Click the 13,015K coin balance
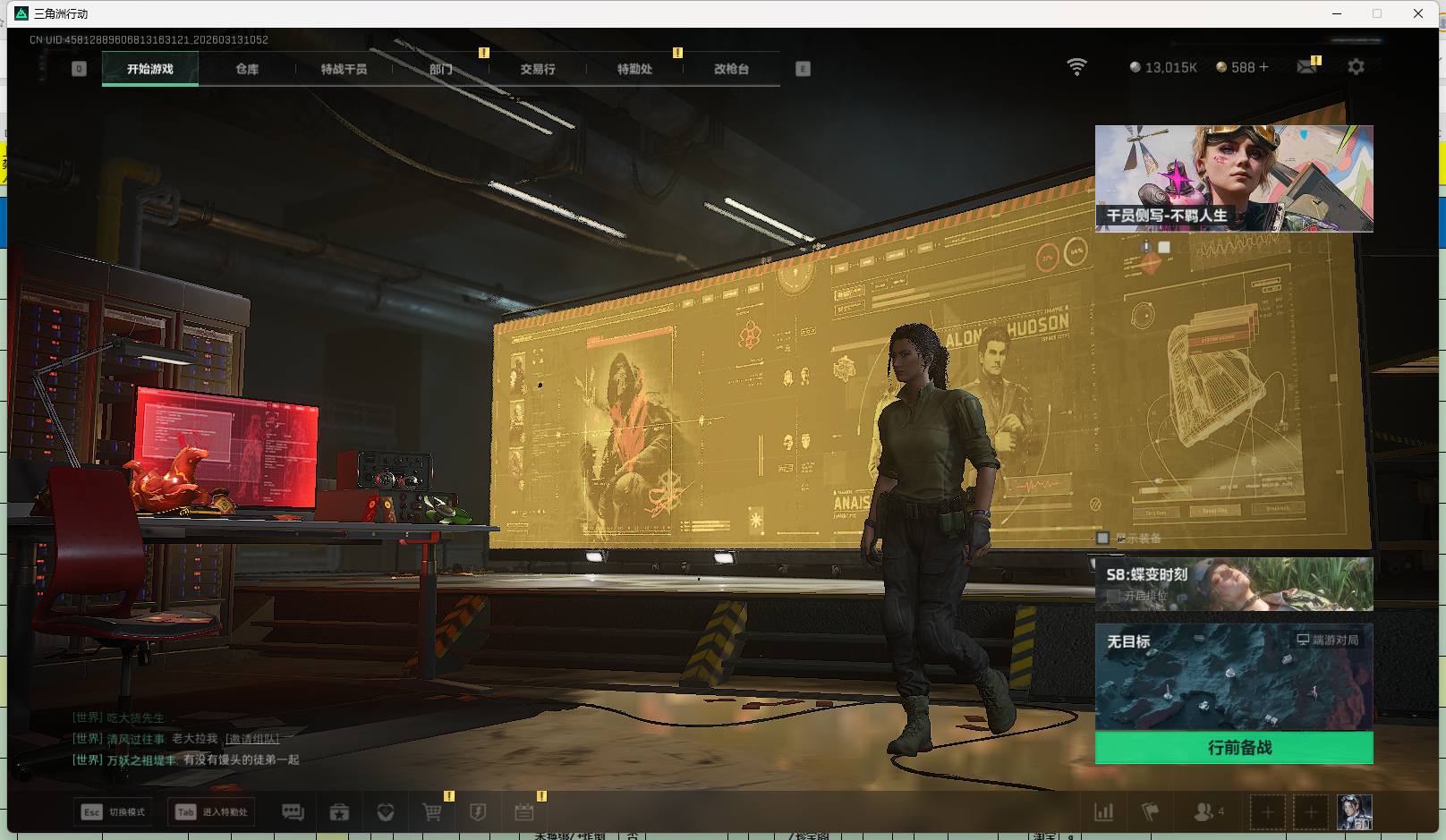The image size is (1446, 840). click(1163, 67)
